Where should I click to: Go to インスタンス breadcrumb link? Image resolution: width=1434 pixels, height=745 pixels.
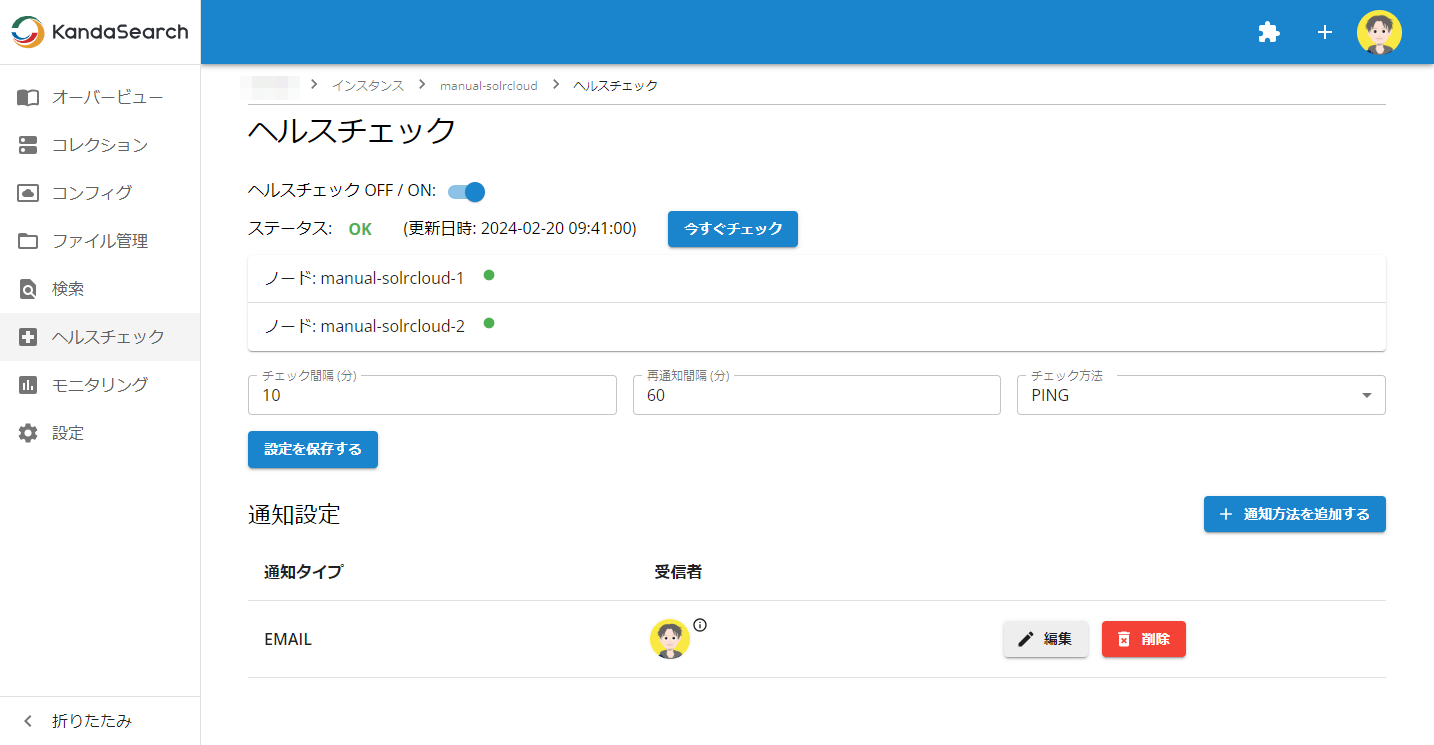[x=368, y=86]
